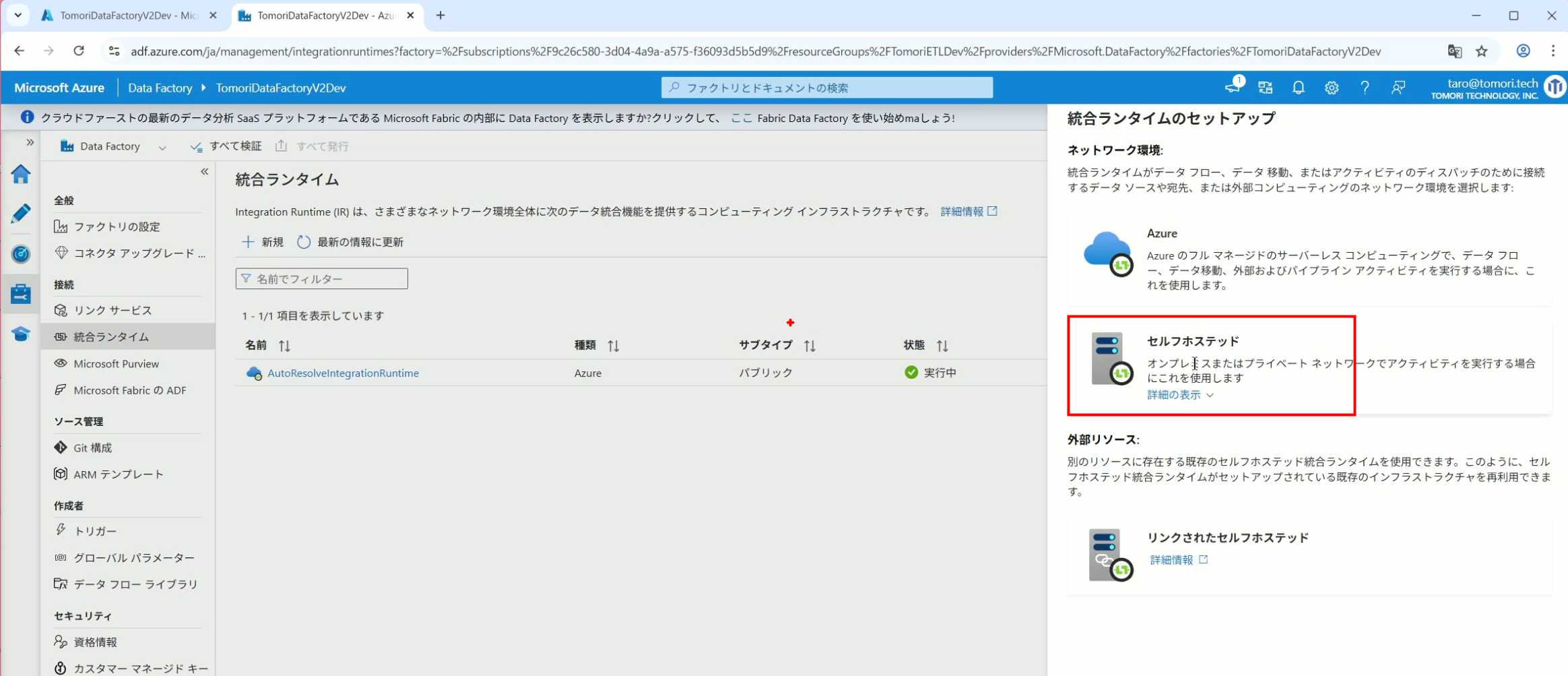Open the Monitor gauge icon

20,254
